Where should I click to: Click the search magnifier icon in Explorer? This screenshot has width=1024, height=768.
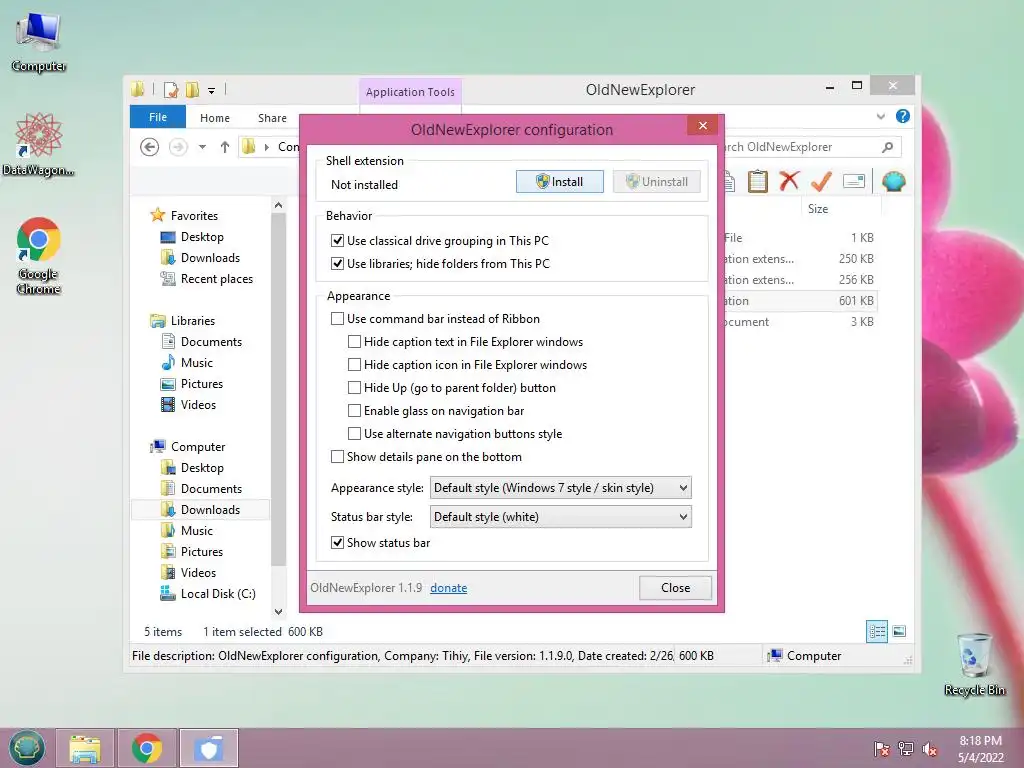point(888,147)
